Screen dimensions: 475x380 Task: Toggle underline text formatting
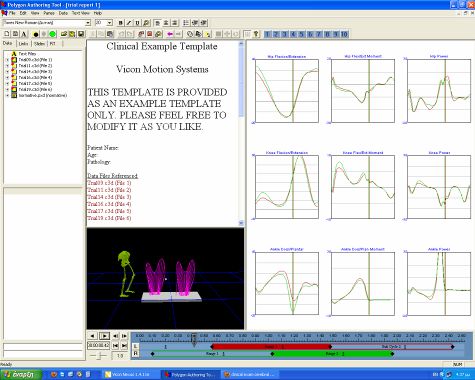click(x=137, y=23)
